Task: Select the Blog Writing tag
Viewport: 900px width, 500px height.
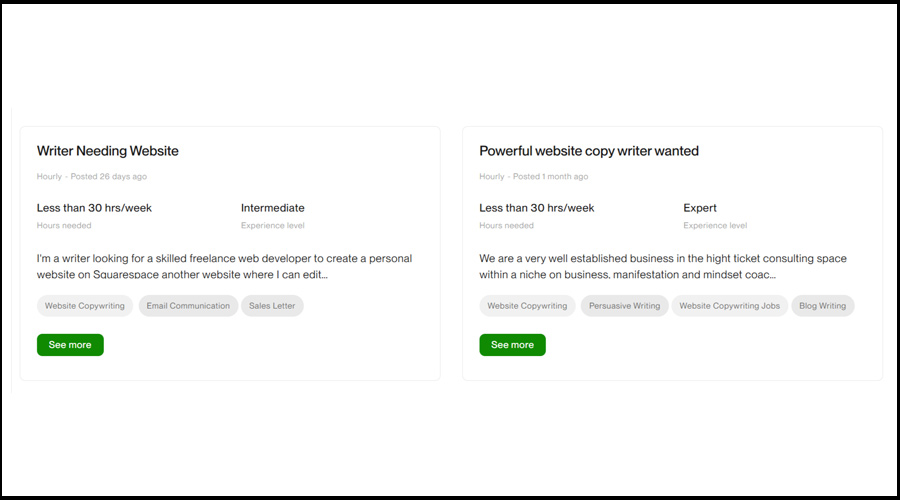Action: [x=823, y=306]
